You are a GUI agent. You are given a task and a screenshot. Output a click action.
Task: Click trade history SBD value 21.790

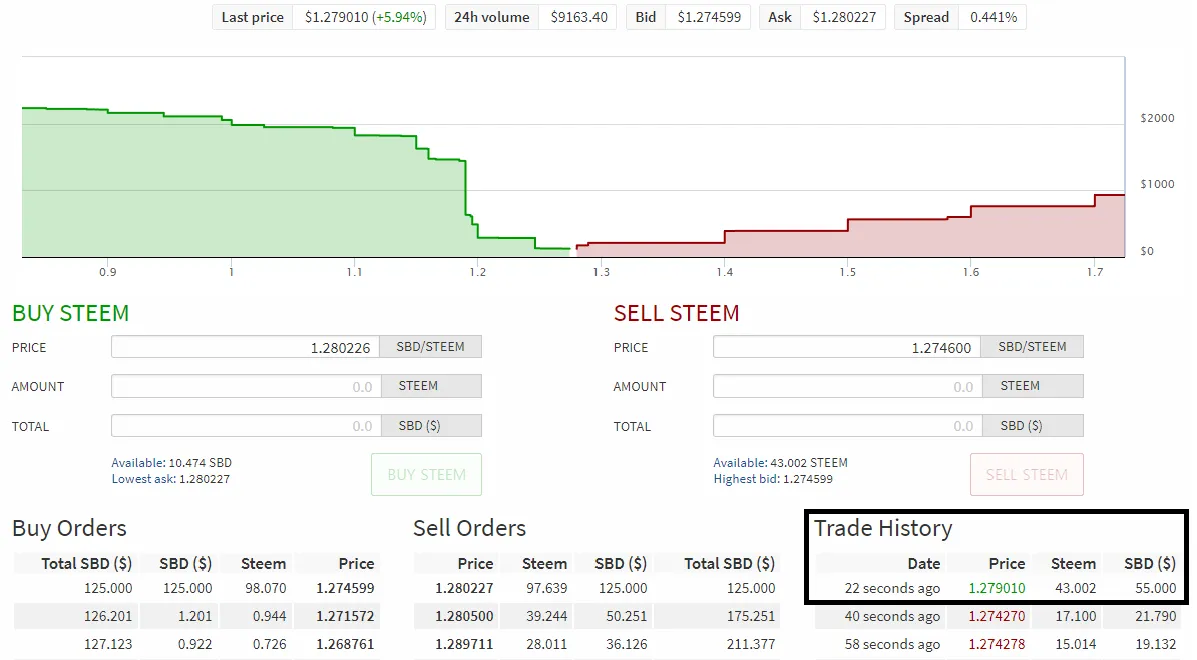click(x=1156, y=616)
